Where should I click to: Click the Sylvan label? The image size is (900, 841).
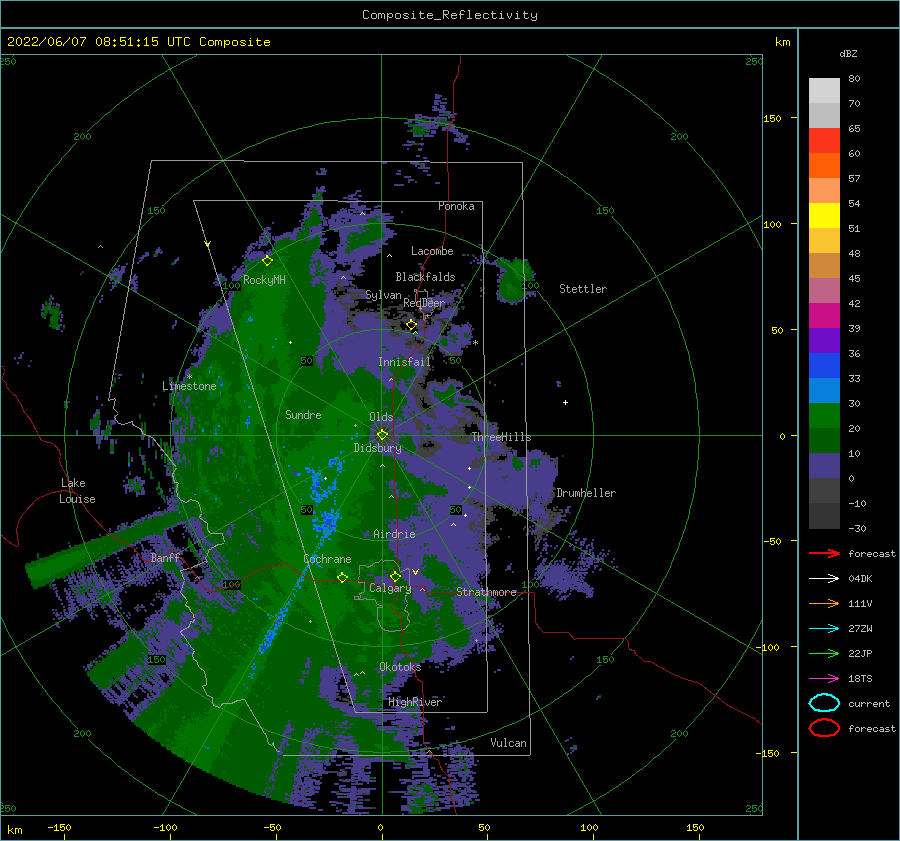(383, 296)
